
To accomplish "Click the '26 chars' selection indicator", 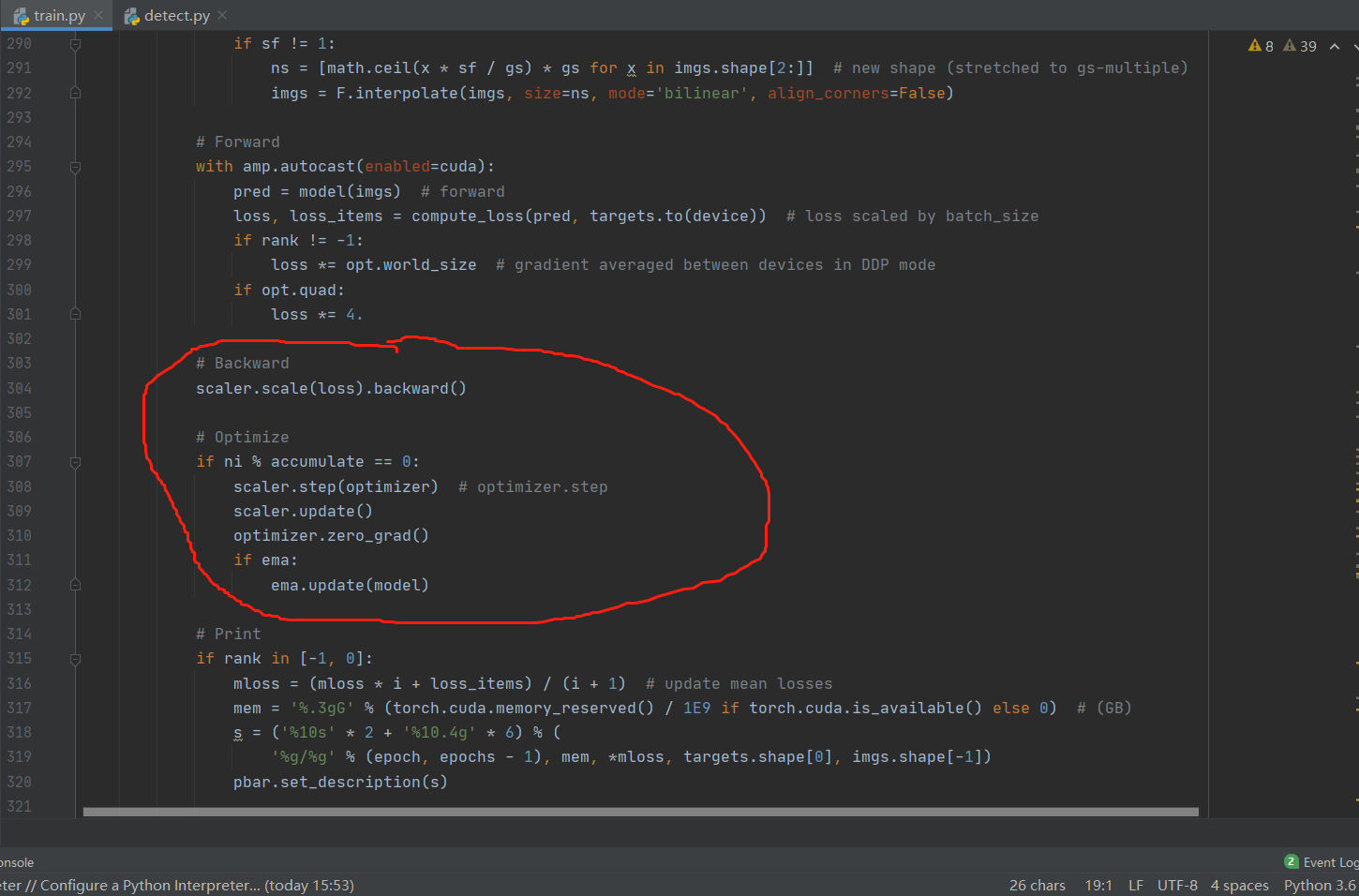I will (x=1037, y=885).
